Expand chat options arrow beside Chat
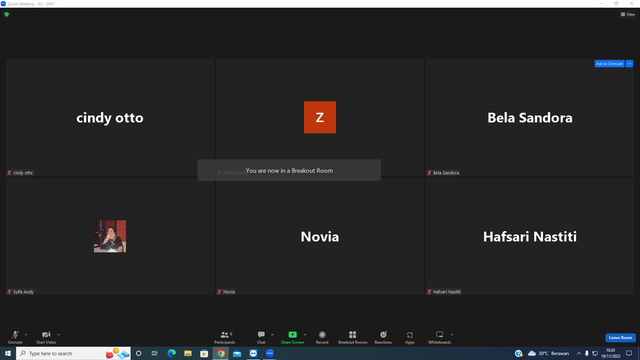This screenshot has width=640, height=360. [x=272, y=335]
